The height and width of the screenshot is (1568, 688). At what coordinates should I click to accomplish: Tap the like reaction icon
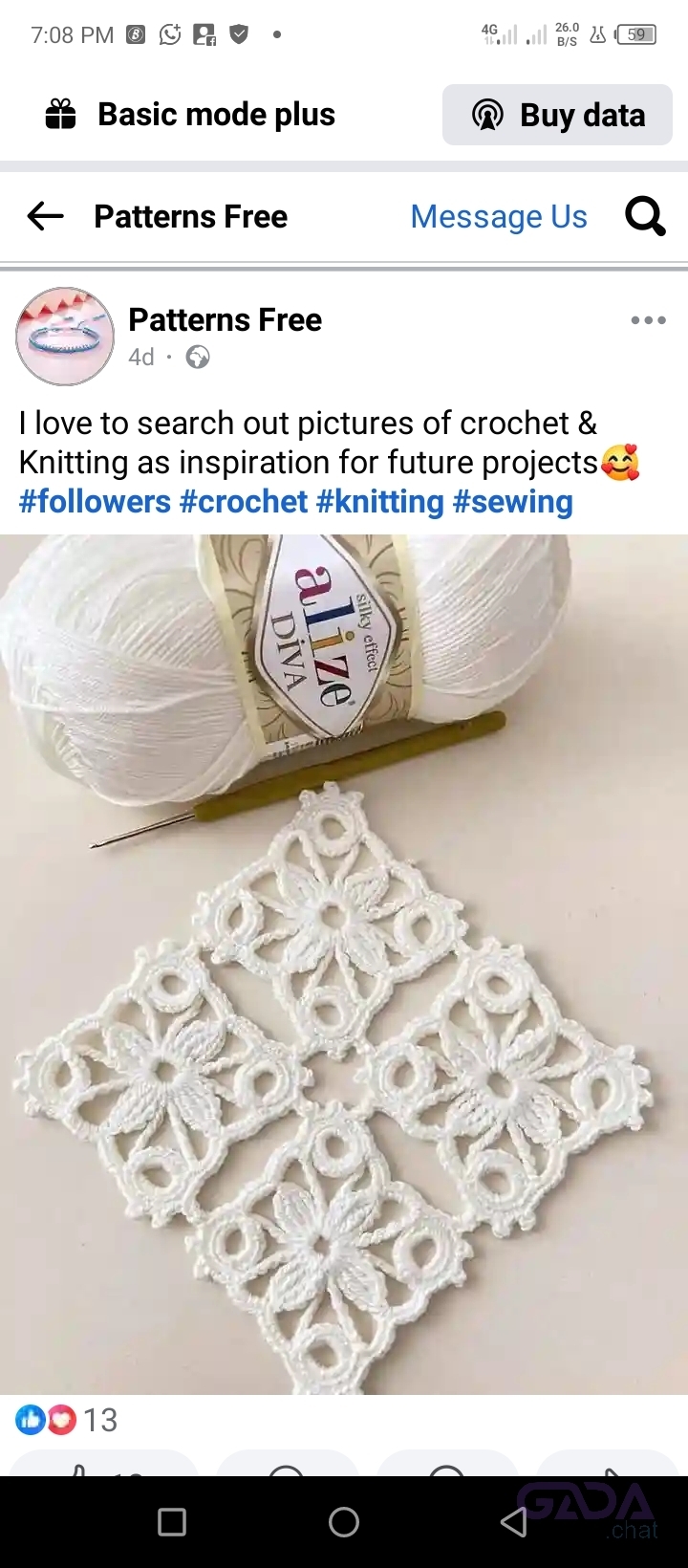tap(30, 1420)
